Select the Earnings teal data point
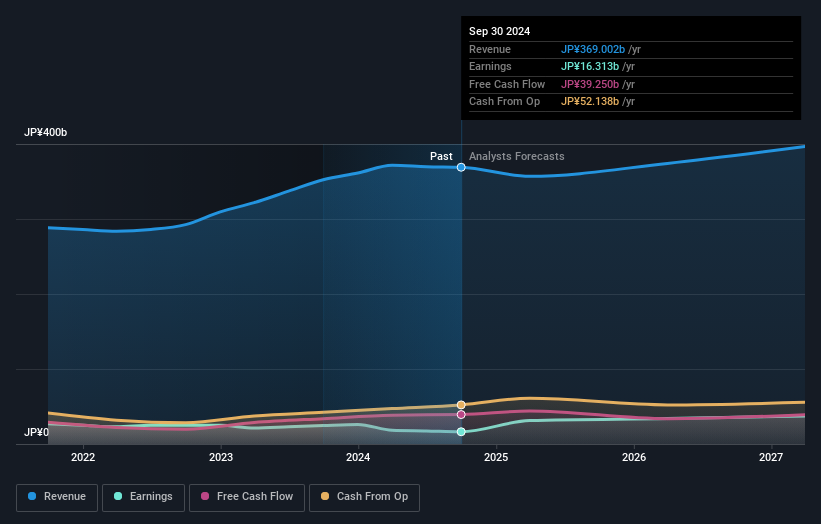This screenshot has width=821, height=524. 461,432
